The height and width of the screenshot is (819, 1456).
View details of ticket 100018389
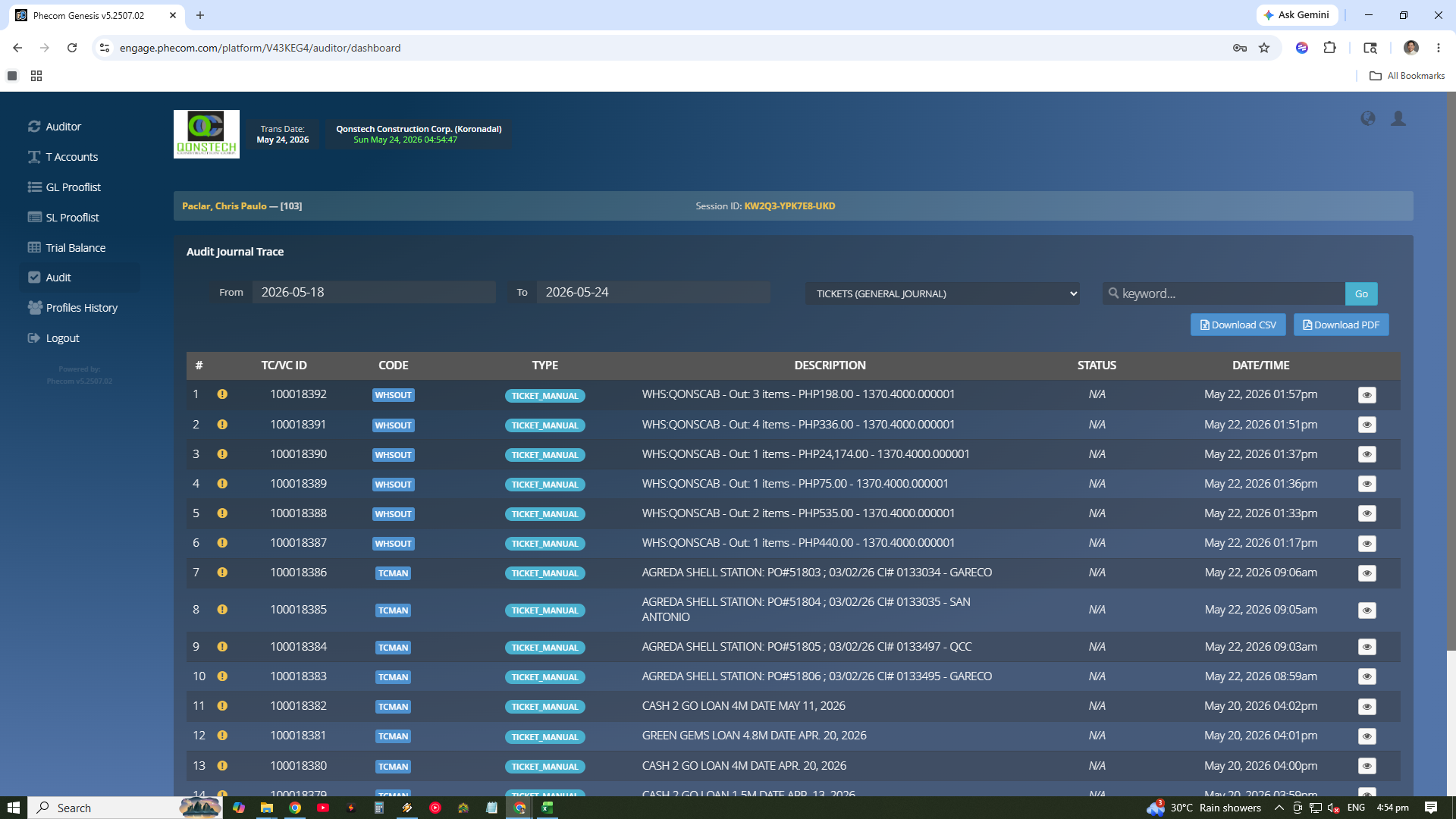[1367, 484]
